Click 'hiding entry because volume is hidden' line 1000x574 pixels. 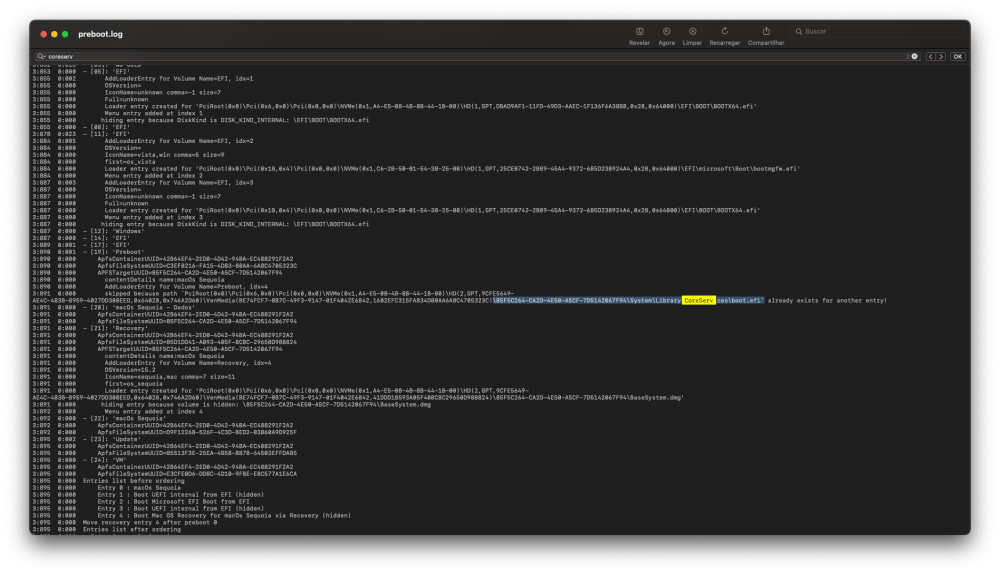click(266, 404)
